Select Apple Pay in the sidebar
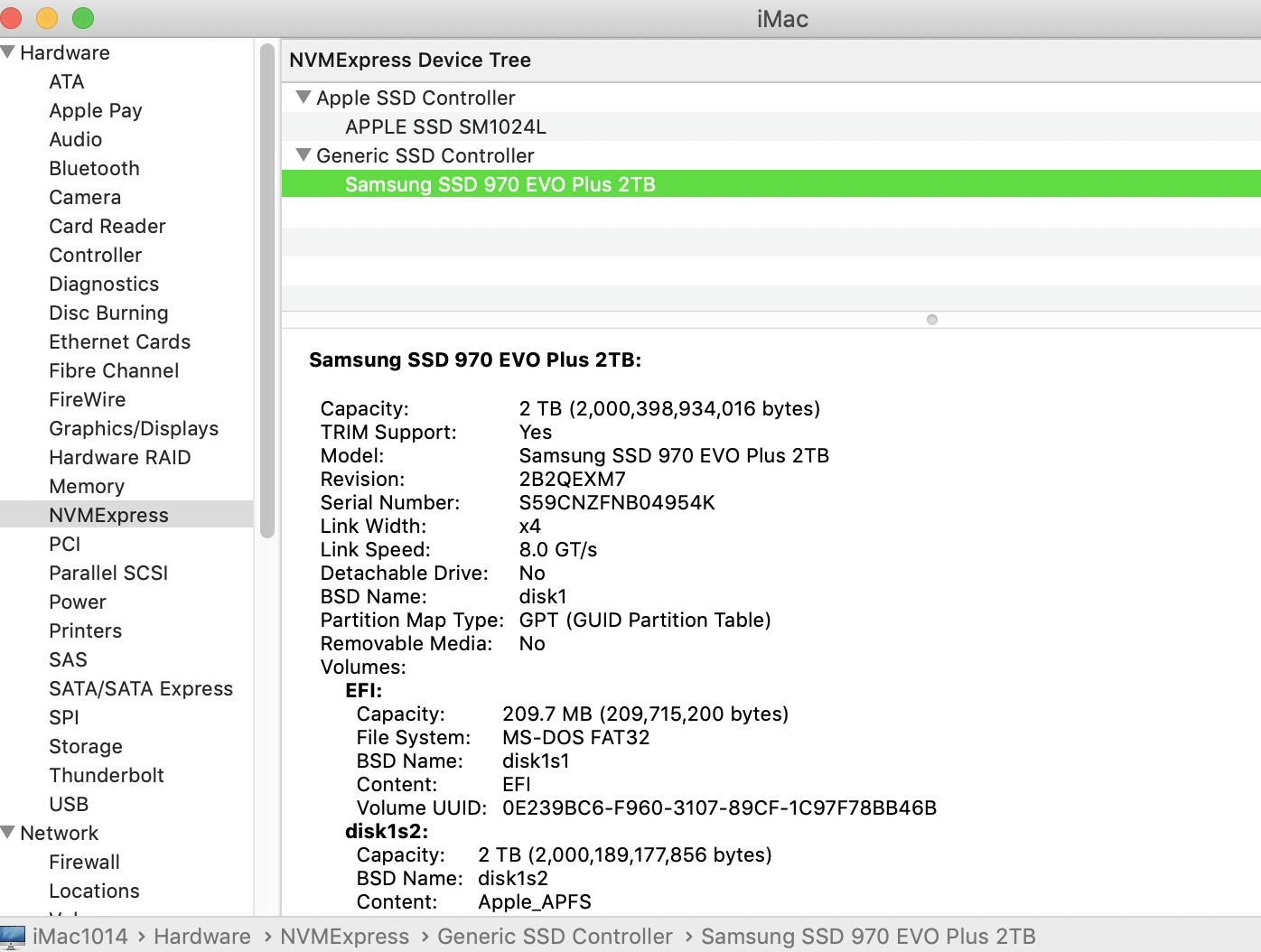 [96, 110]
